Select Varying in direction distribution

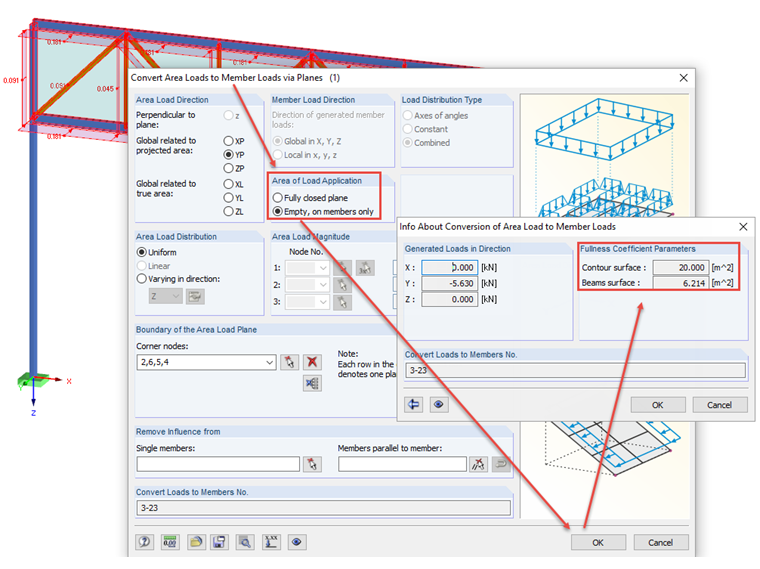[142, 279]
